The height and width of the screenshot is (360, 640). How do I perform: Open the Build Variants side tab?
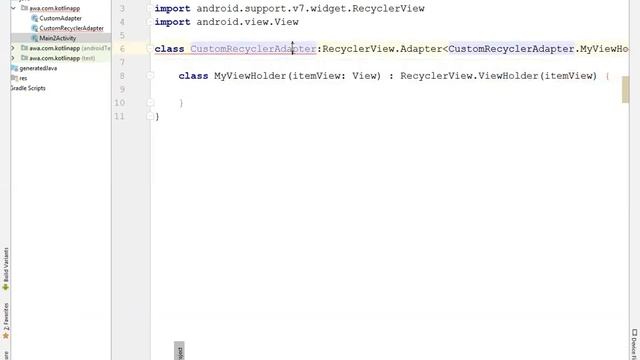[6, 264]
